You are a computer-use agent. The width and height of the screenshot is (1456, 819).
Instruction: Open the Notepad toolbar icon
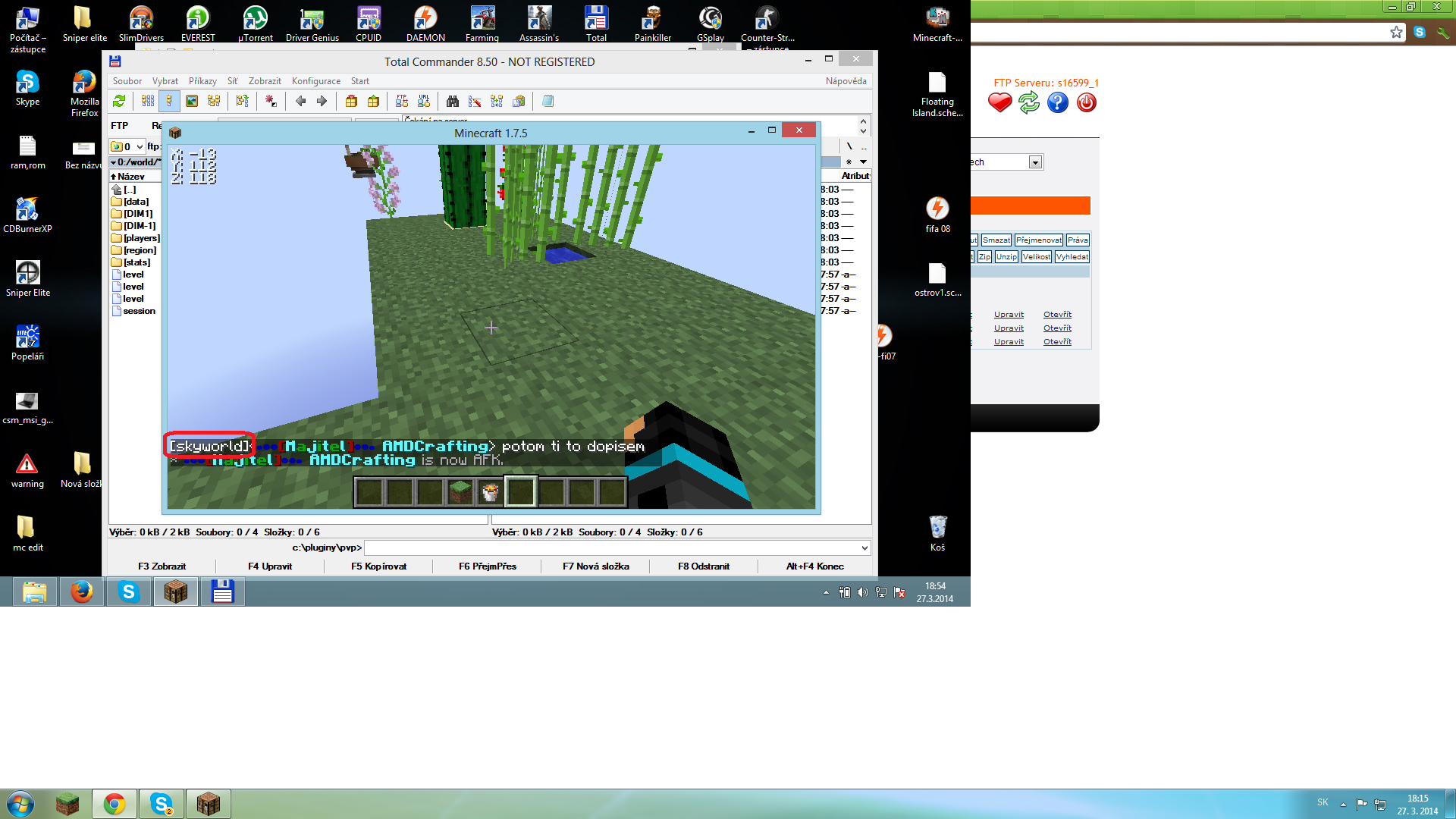point(548,101)
